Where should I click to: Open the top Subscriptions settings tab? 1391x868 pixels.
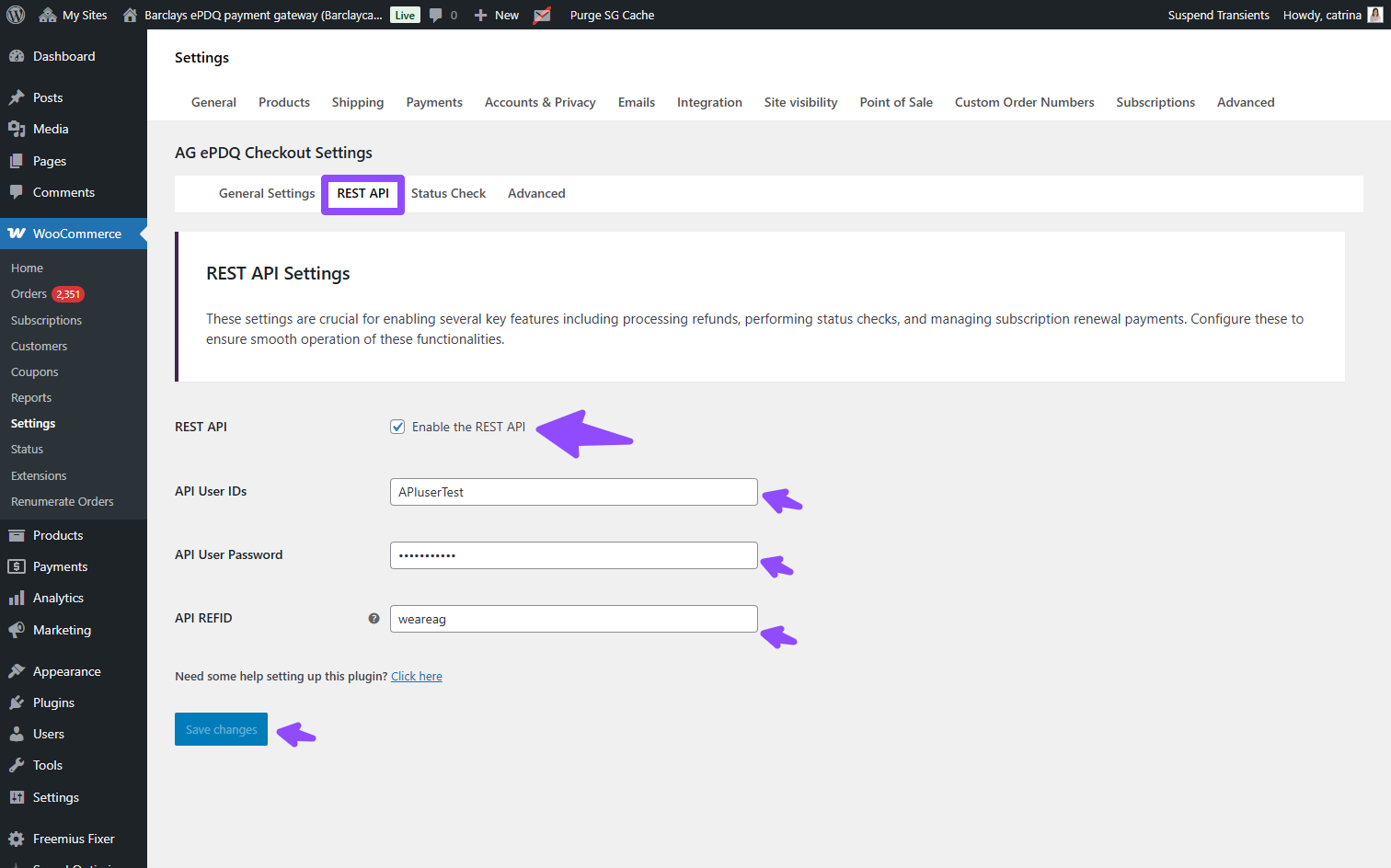tap(1155, 102)
